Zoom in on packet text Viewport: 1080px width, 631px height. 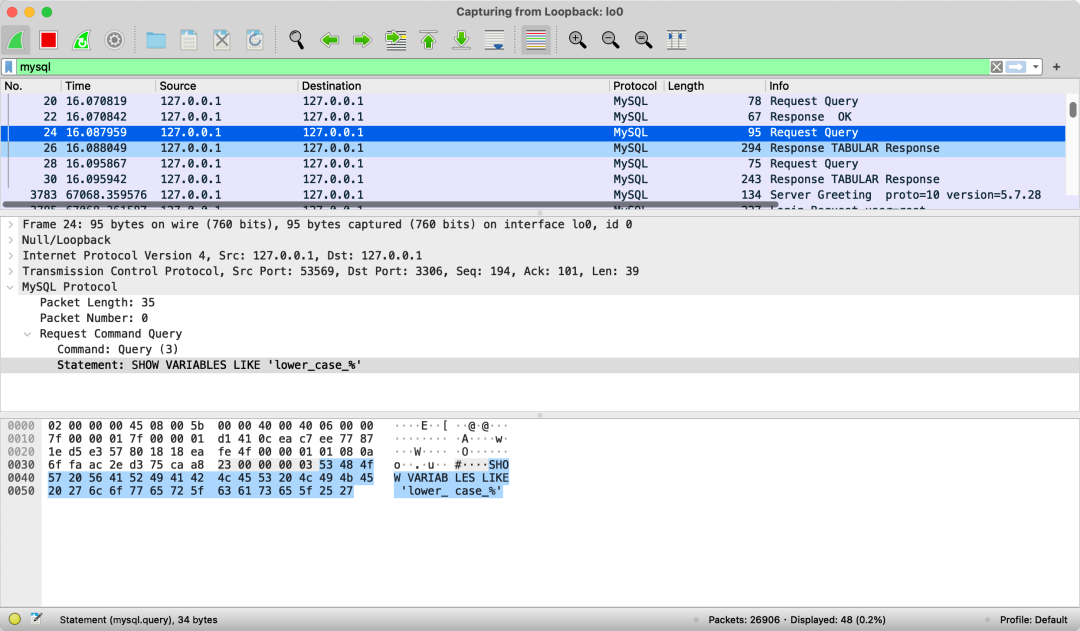[577, 40]
